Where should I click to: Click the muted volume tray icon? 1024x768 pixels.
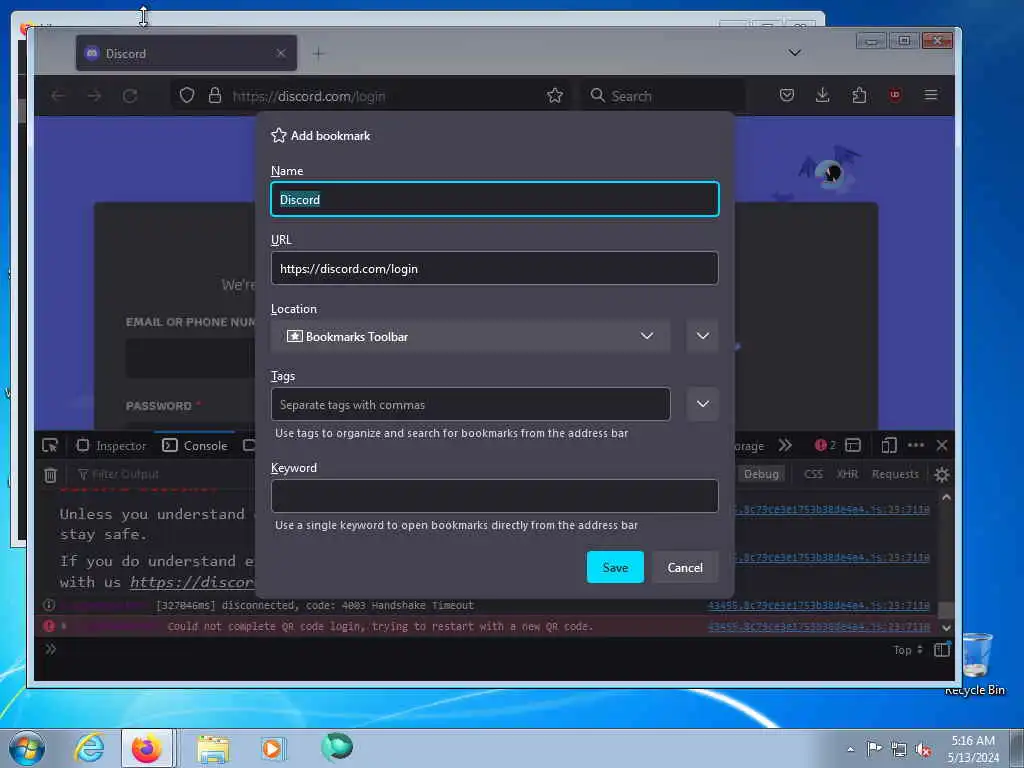[x=923, y=750]
